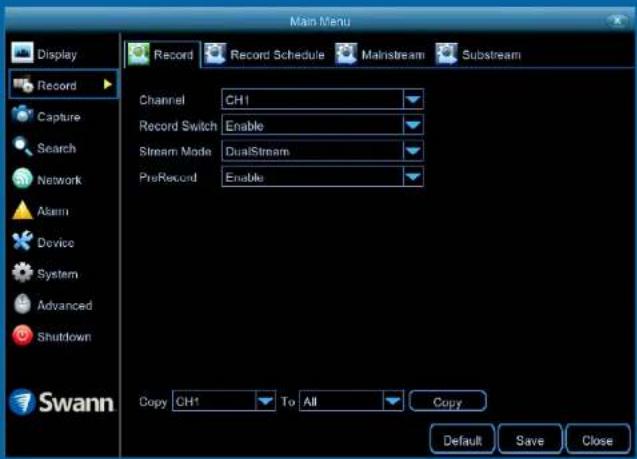Click the Substream tab icon
The height and width of the screenshot is (459, 637).
(447, 54)
